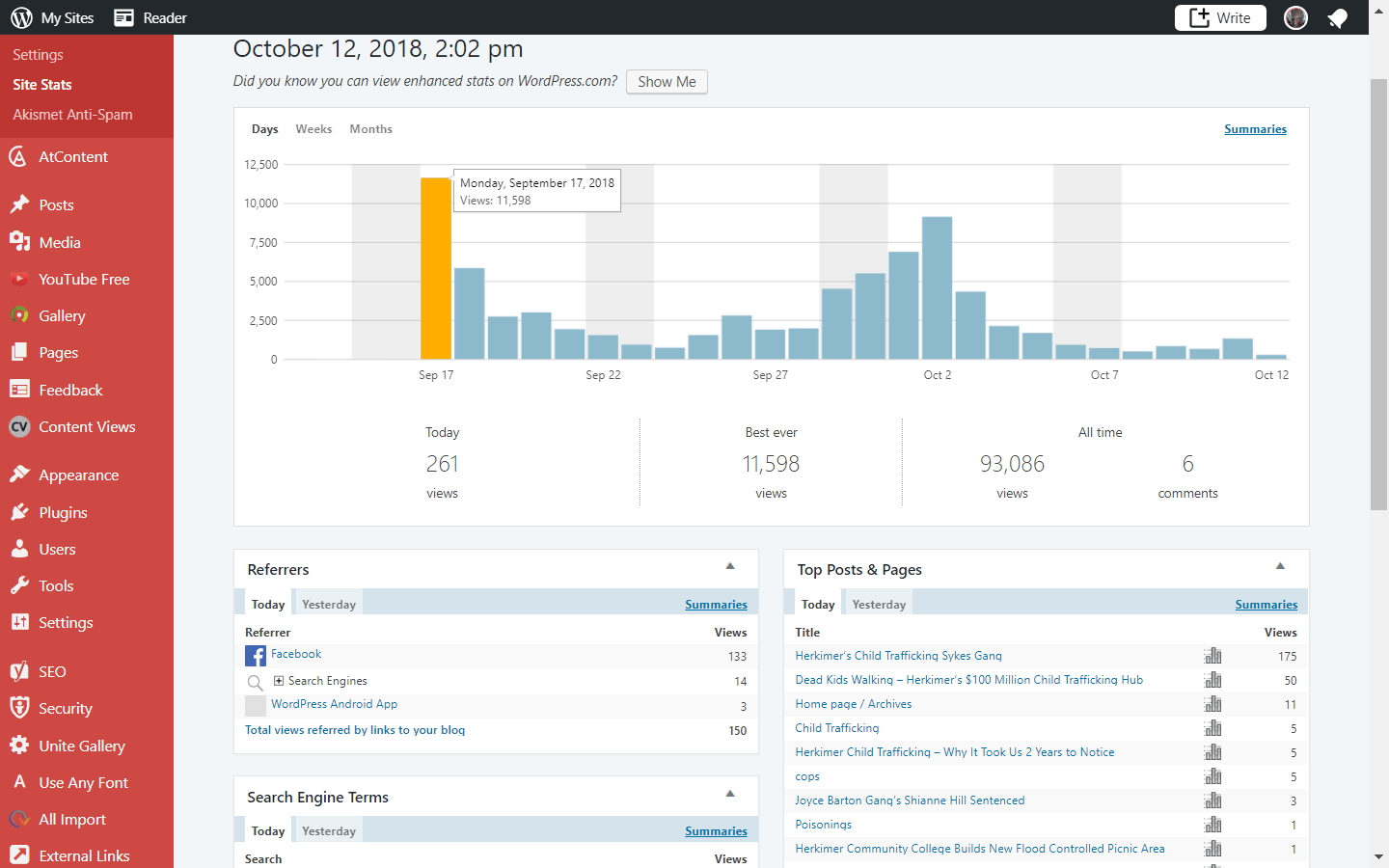Click the Show Me button

pos(667,82)
